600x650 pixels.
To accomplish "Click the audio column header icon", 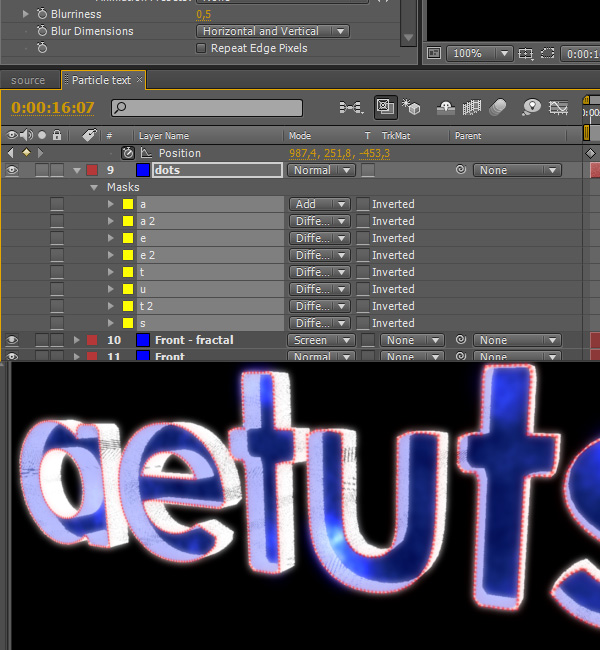I will (27, 135).
